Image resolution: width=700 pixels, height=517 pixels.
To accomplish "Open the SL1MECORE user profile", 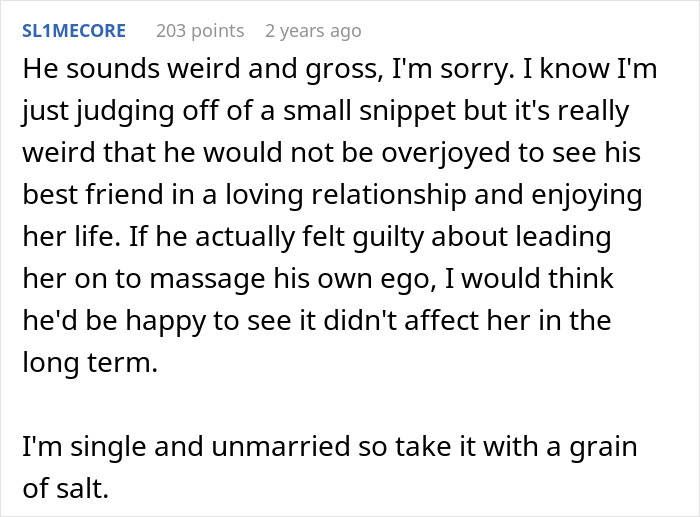I will 73,31.
